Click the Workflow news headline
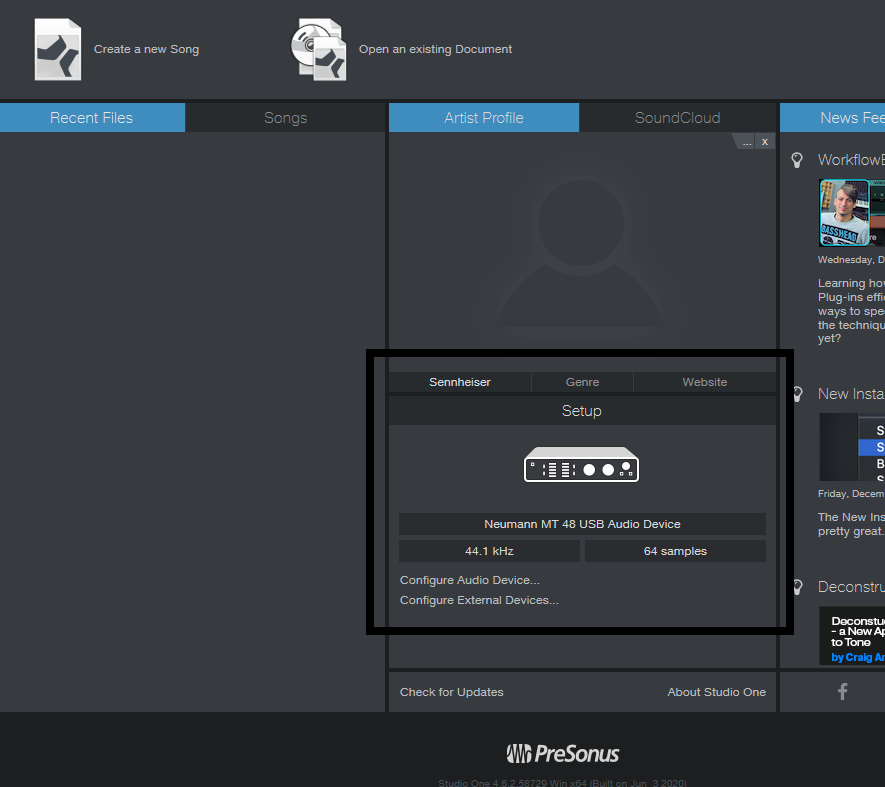This screenshot has height=787, width=885. (851, 160)
